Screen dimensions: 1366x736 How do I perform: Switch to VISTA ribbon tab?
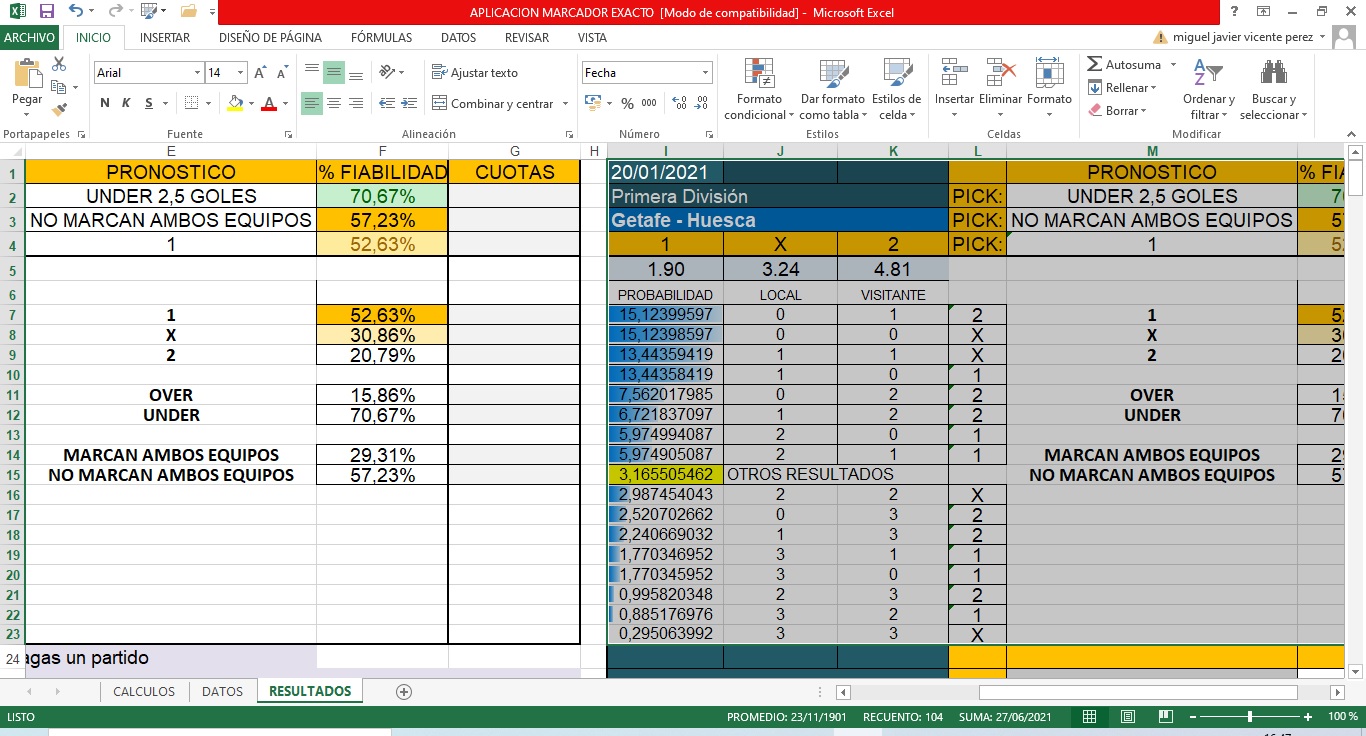592,37
